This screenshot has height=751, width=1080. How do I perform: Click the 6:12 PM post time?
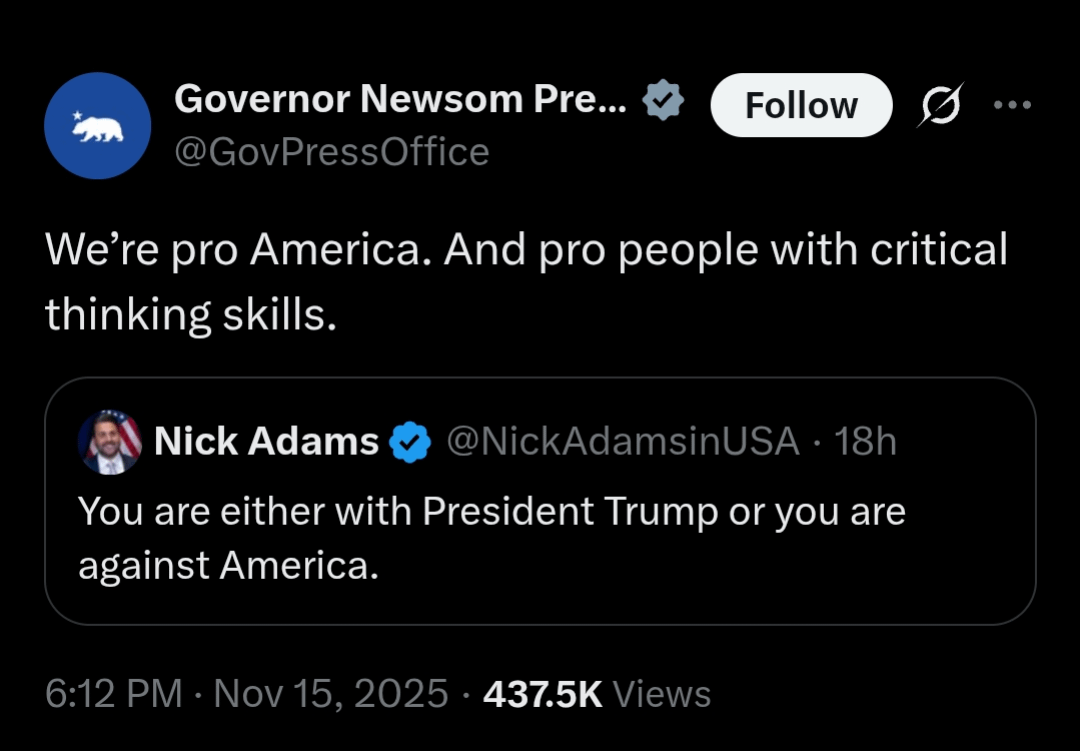(x=114, y=693)
